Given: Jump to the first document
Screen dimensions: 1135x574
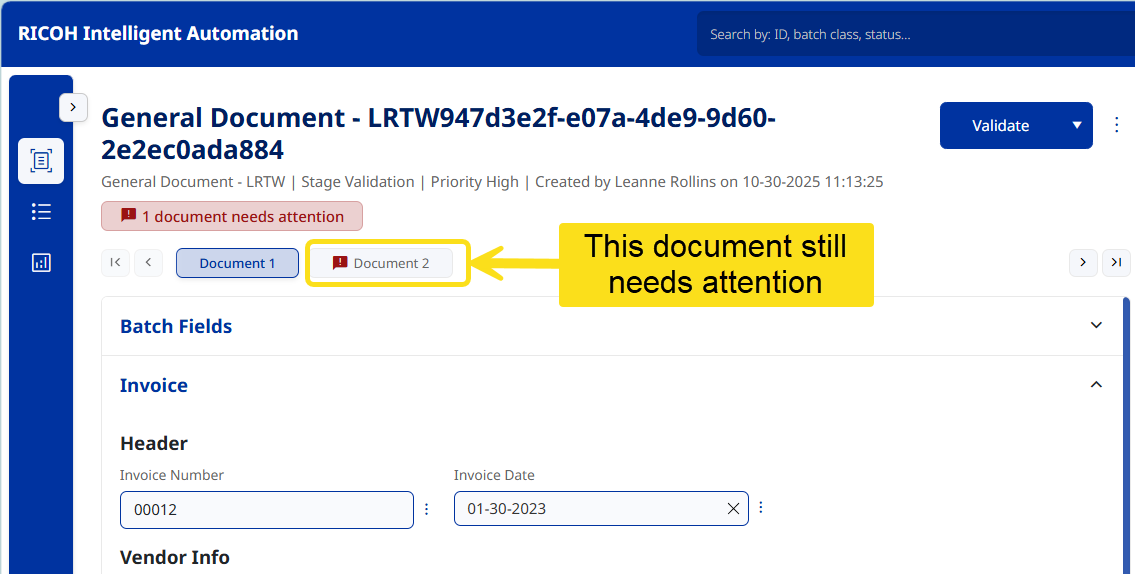Looking at the screenshot, I should point(115,263).
